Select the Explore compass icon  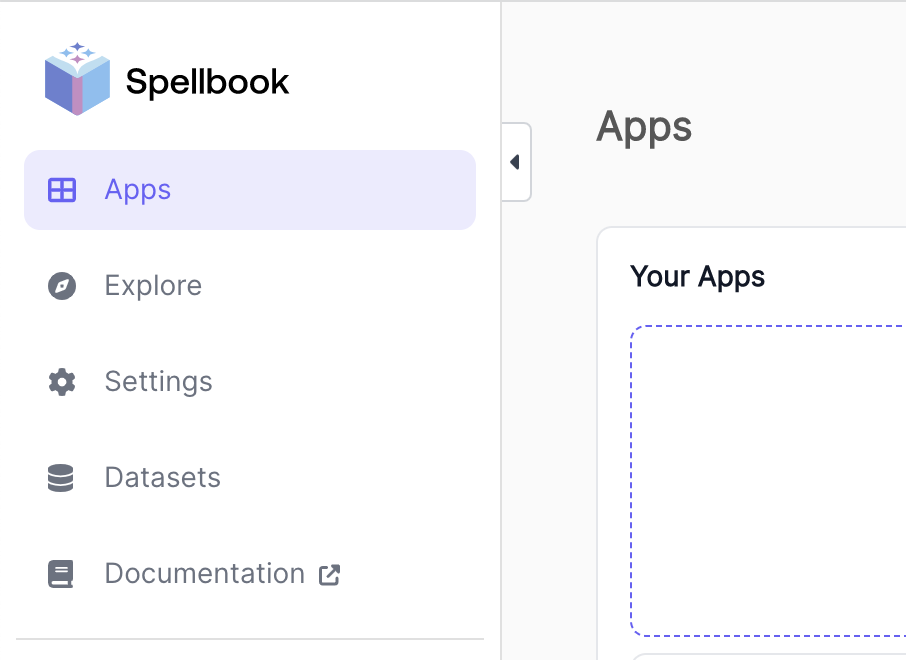pyautogui.click(x=62, y=286)
